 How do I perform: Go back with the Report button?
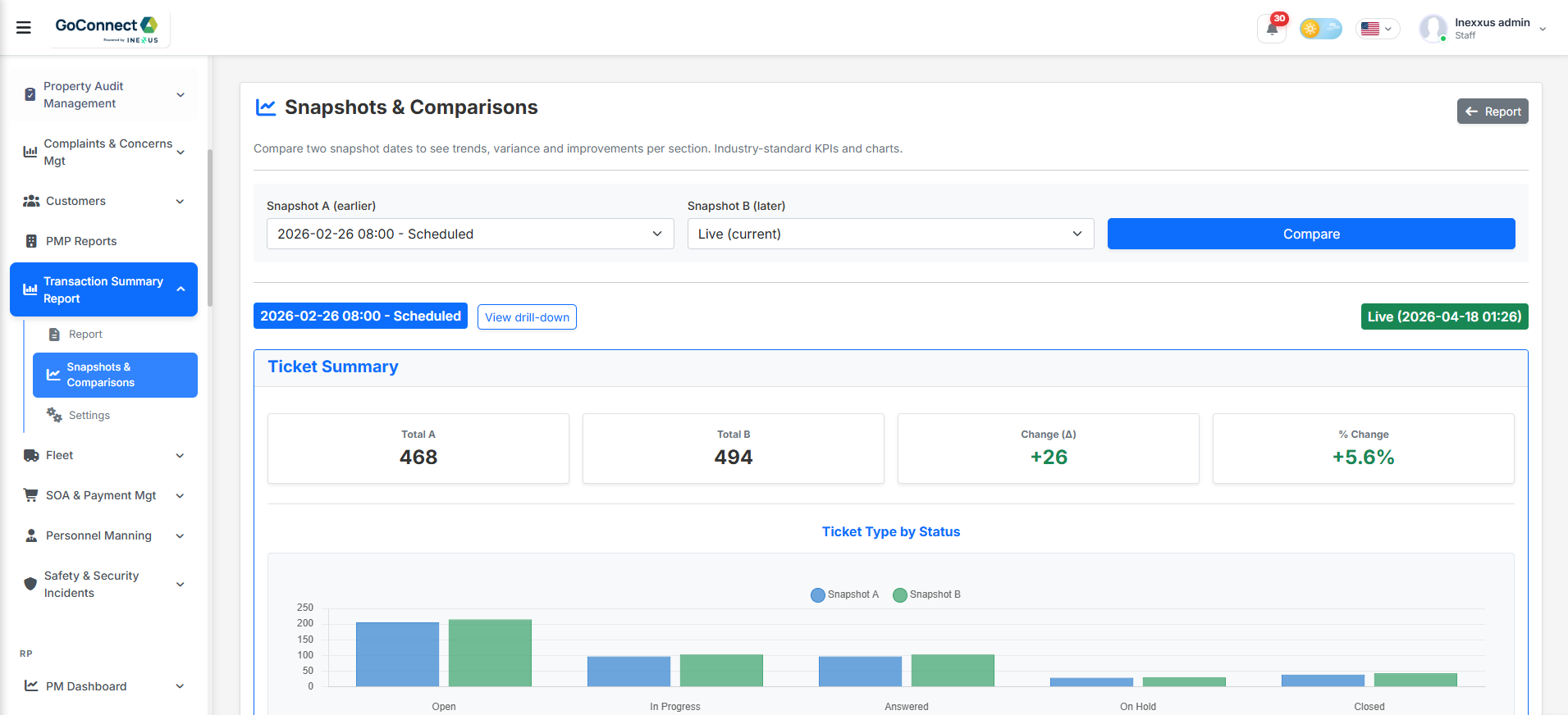click(x=1493, y=112)
